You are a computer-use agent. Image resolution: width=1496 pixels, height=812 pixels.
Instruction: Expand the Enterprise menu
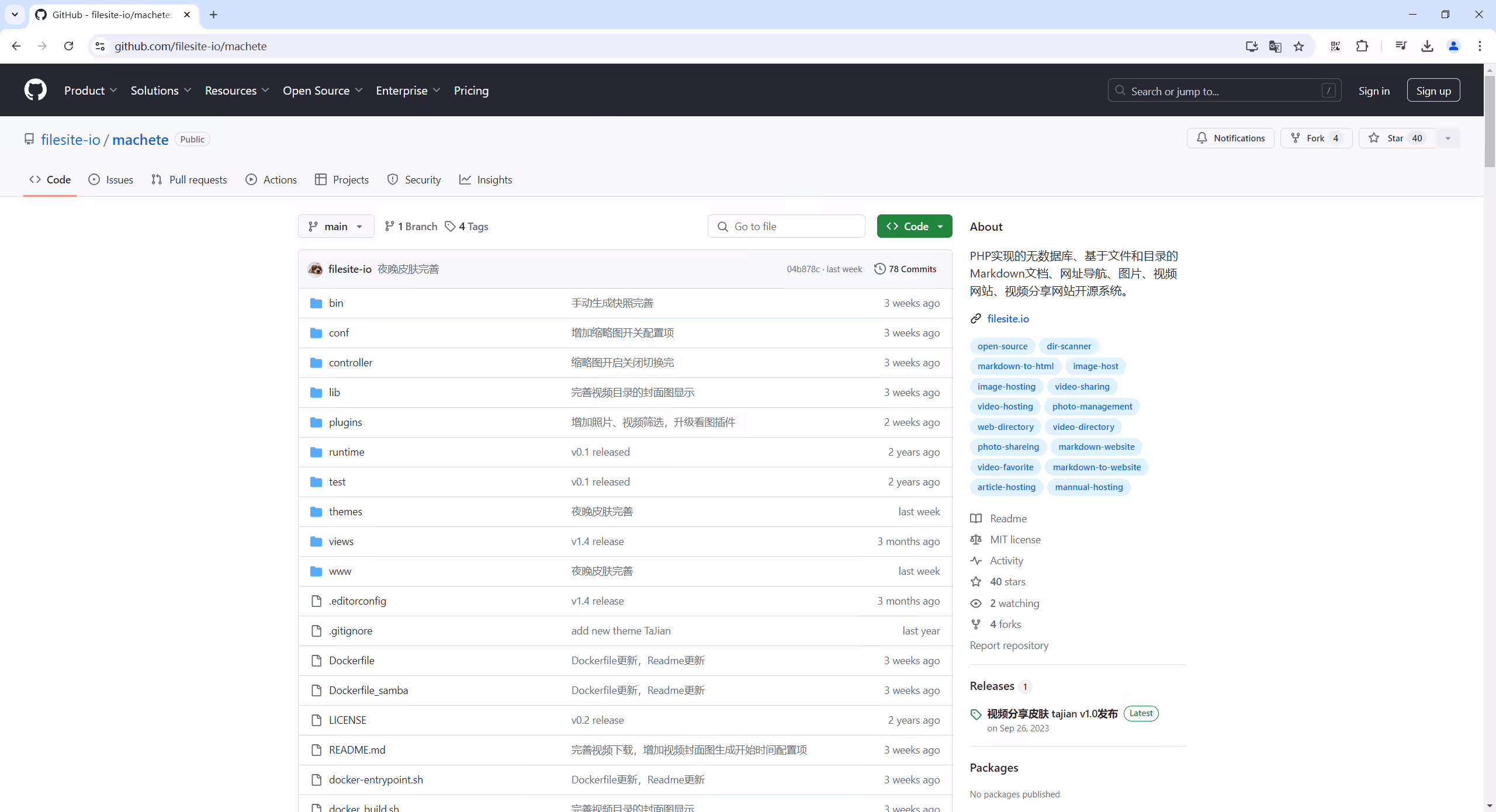point(408,91)
